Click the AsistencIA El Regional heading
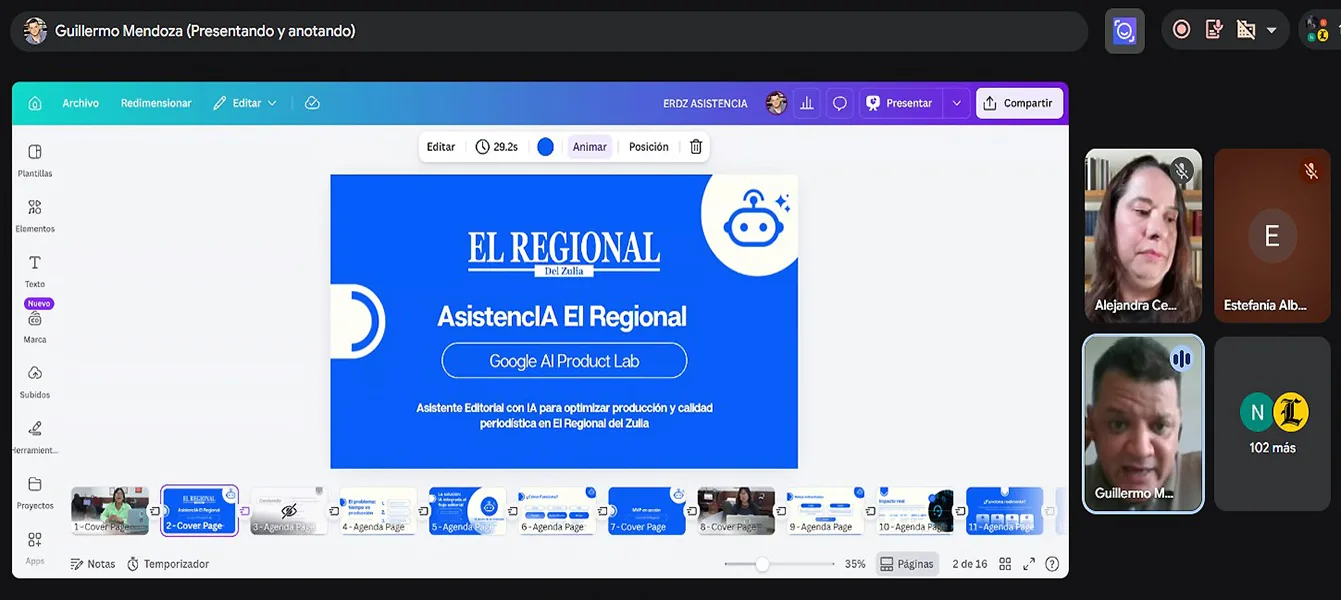This screenshot has height=600, width=1341. coord(562,317)
